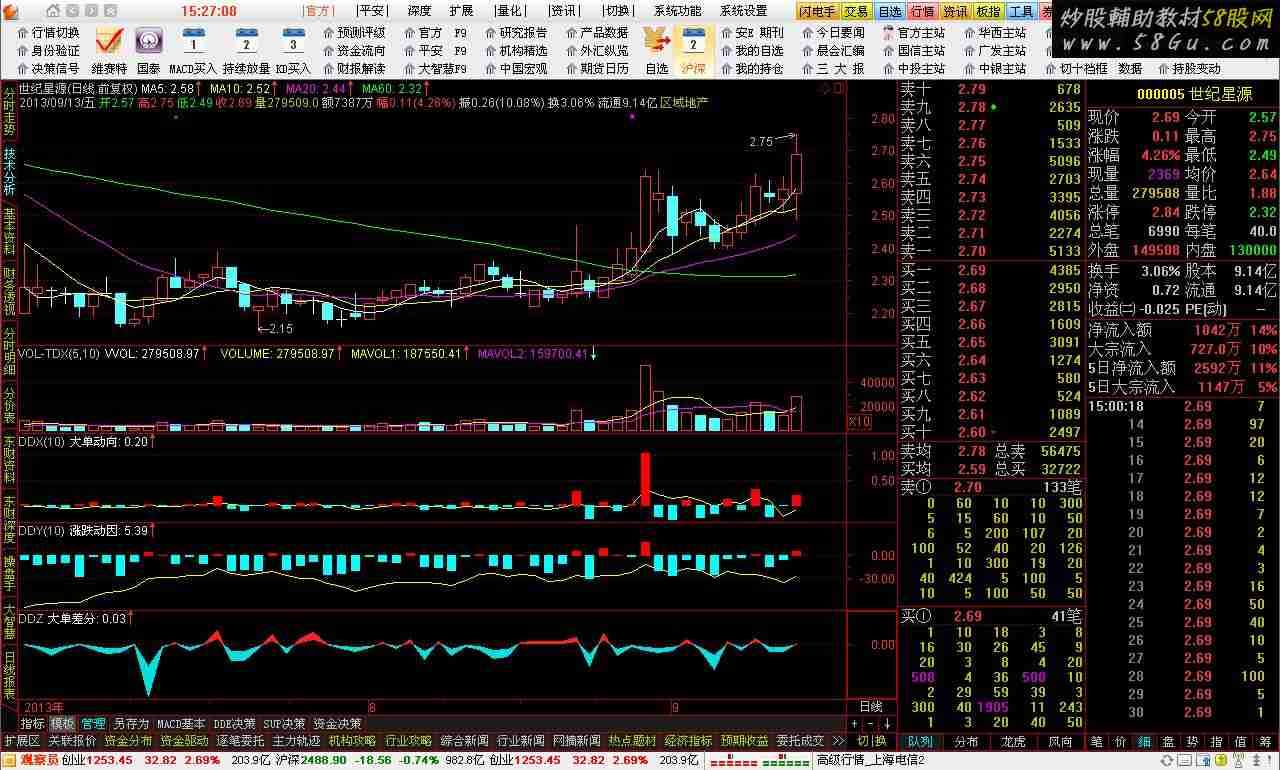Open 研究报告 shortcut

[x=516, y=32]
